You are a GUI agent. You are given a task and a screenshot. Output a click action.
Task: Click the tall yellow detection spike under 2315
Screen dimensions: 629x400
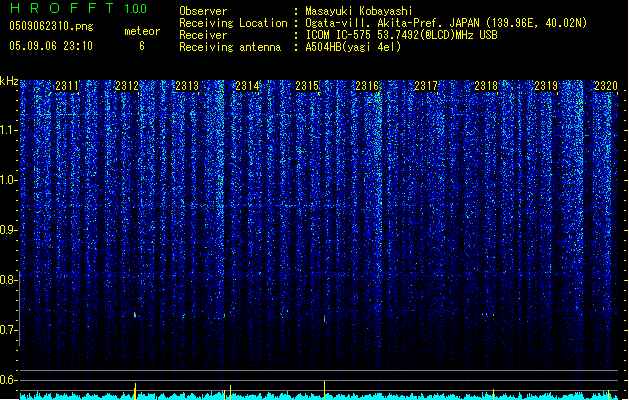(x=324, y=390)
